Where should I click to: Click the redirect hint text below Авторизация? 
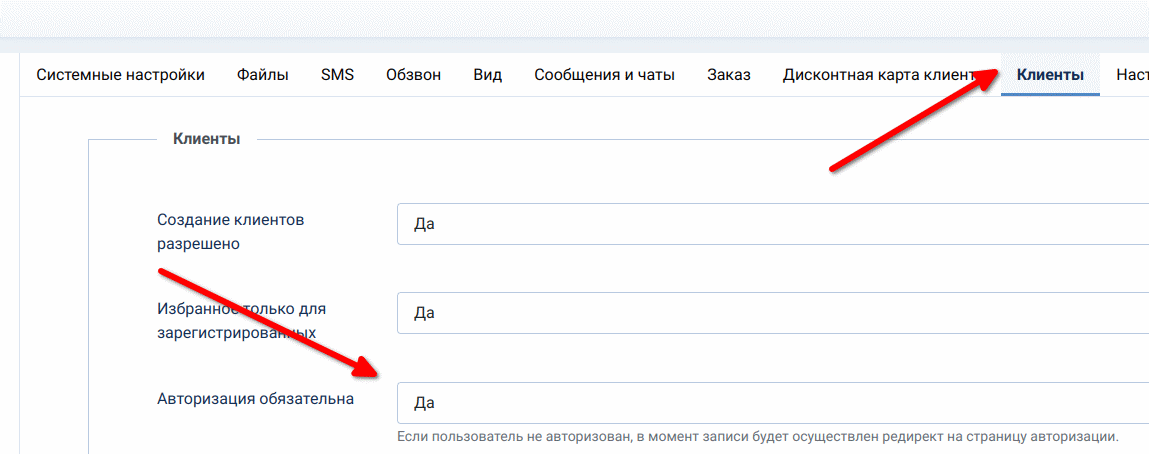757,437
